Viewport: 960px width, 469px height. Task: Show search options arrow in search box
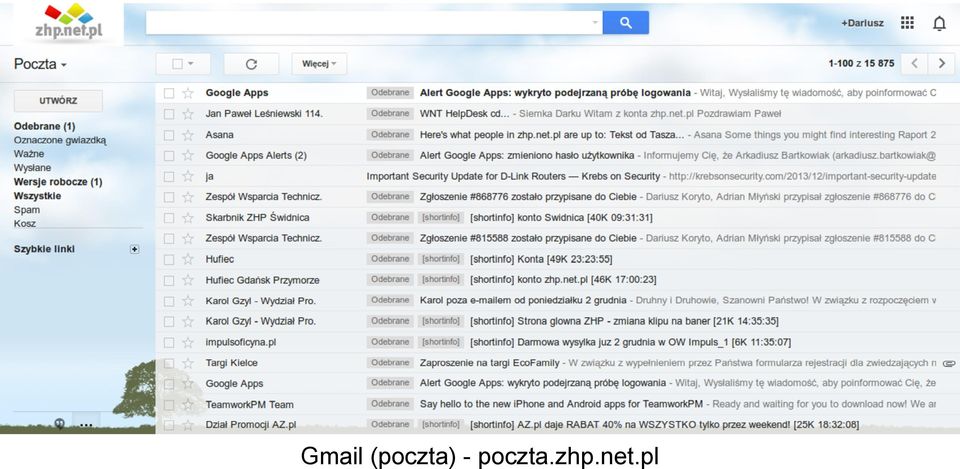[x=594, y=23]
